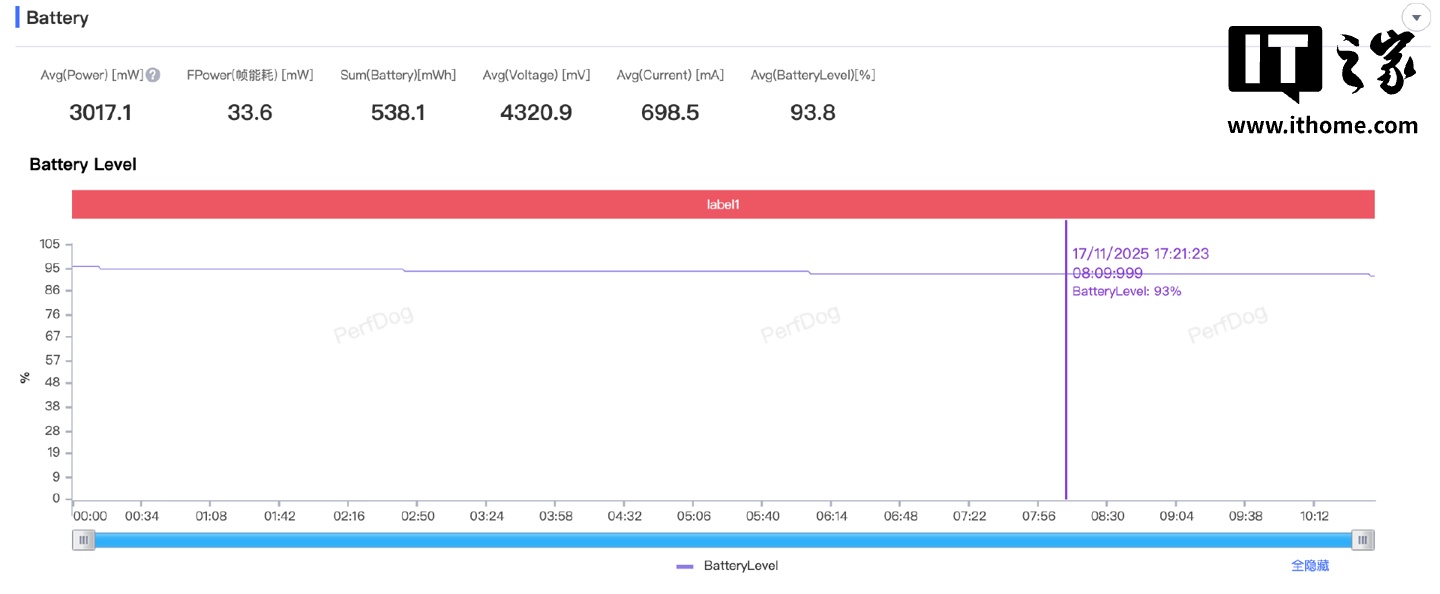
Task: Toggle the BatteryLevel series in the legend
Action: (x=740, y=566)
